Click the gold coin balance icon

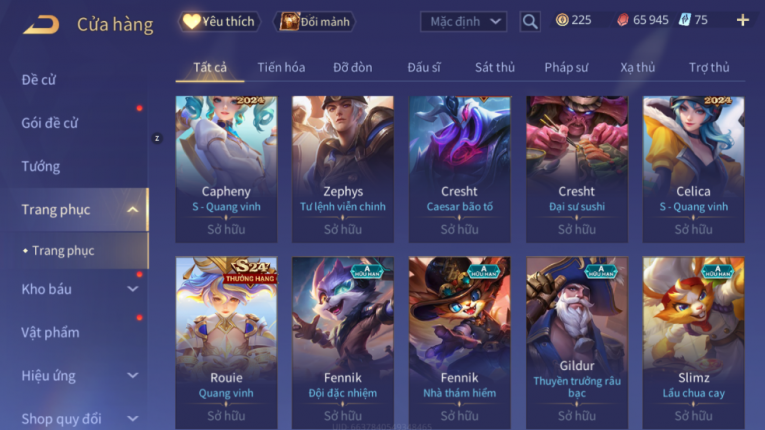(562, 20)
